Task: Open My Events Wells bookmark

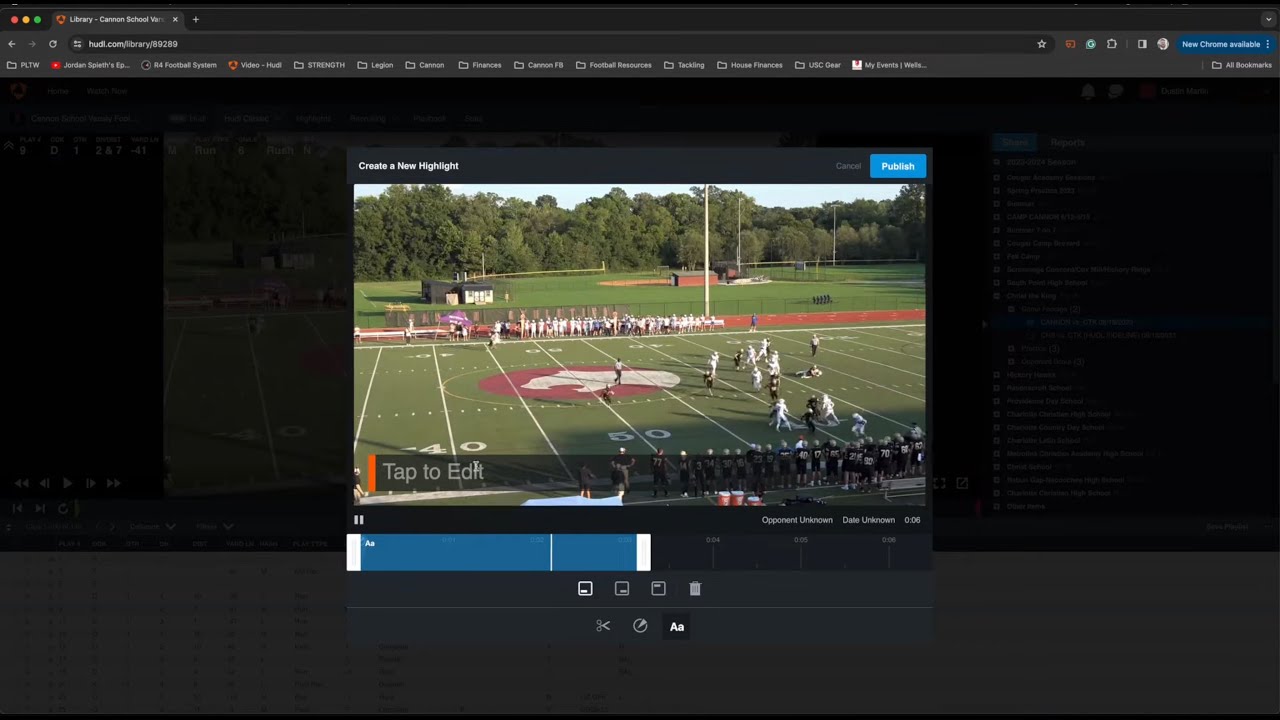Action: (889, 65)
